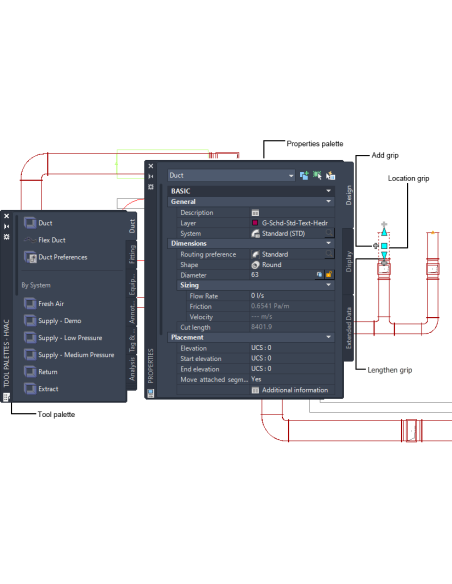Change Move attached segments Yes value
Screen dimensions: 452x584
click(x=292, y=379)
